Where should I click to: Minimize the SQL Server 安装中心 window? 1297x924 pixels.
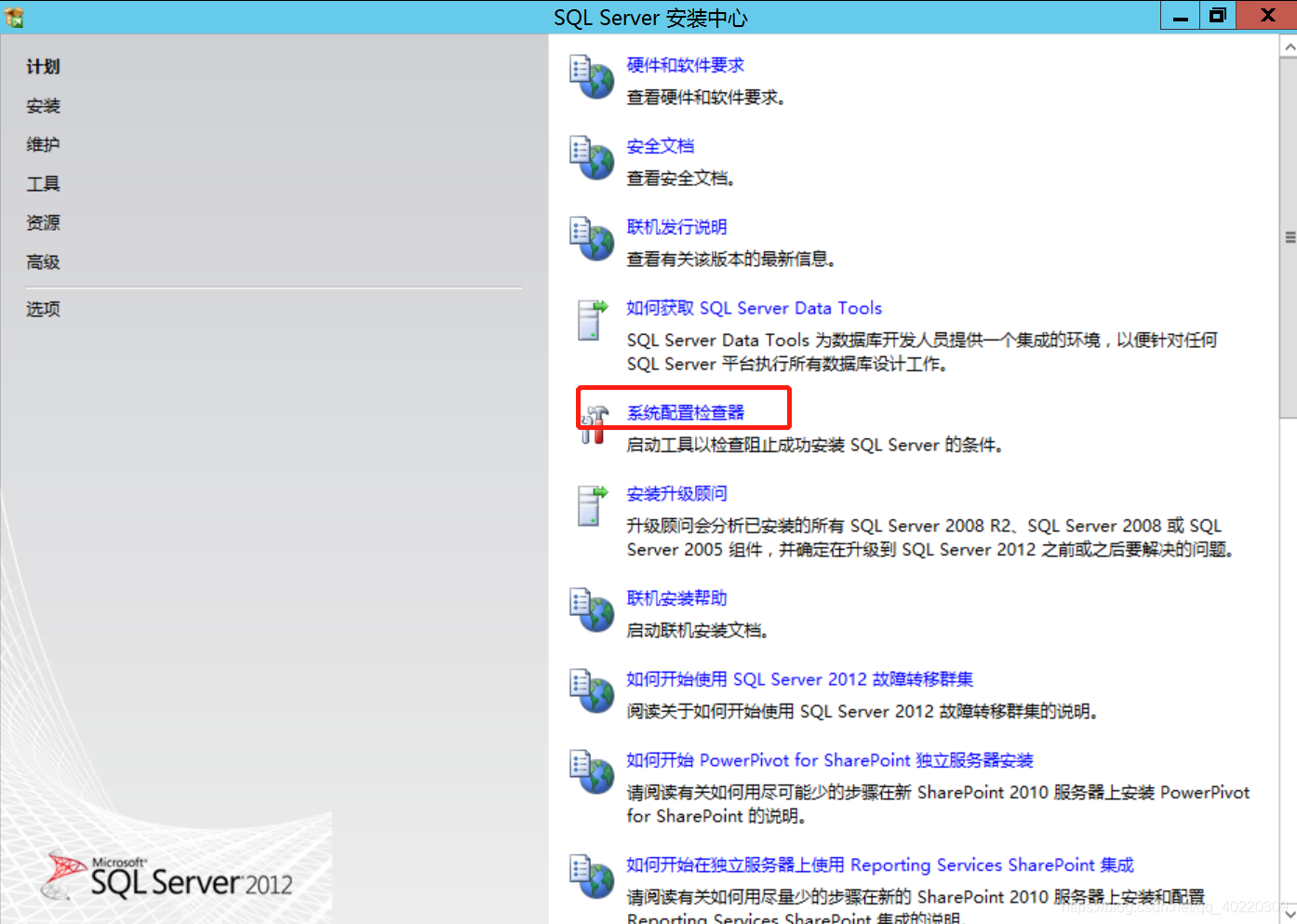tap(1181, 16)
